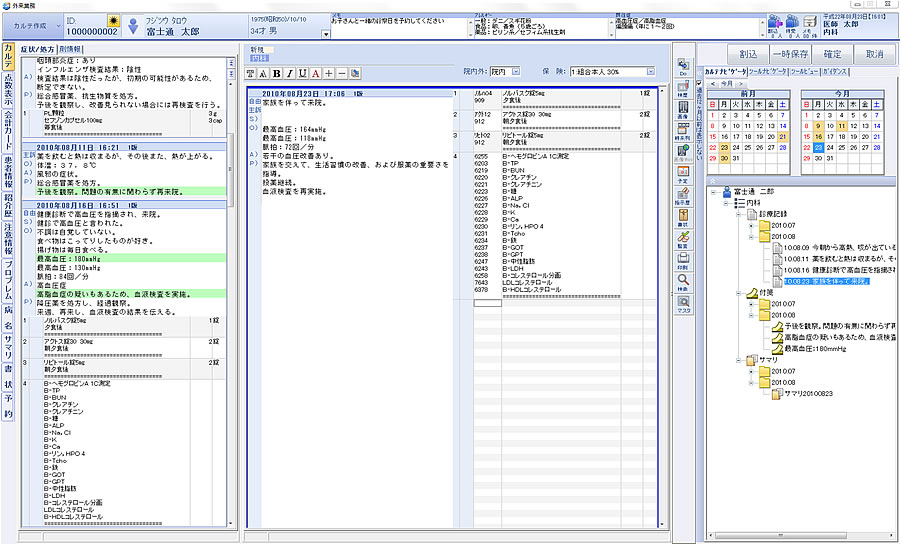
Task: Select day 9 in the 今月 calendar
Action: point(818,125)
